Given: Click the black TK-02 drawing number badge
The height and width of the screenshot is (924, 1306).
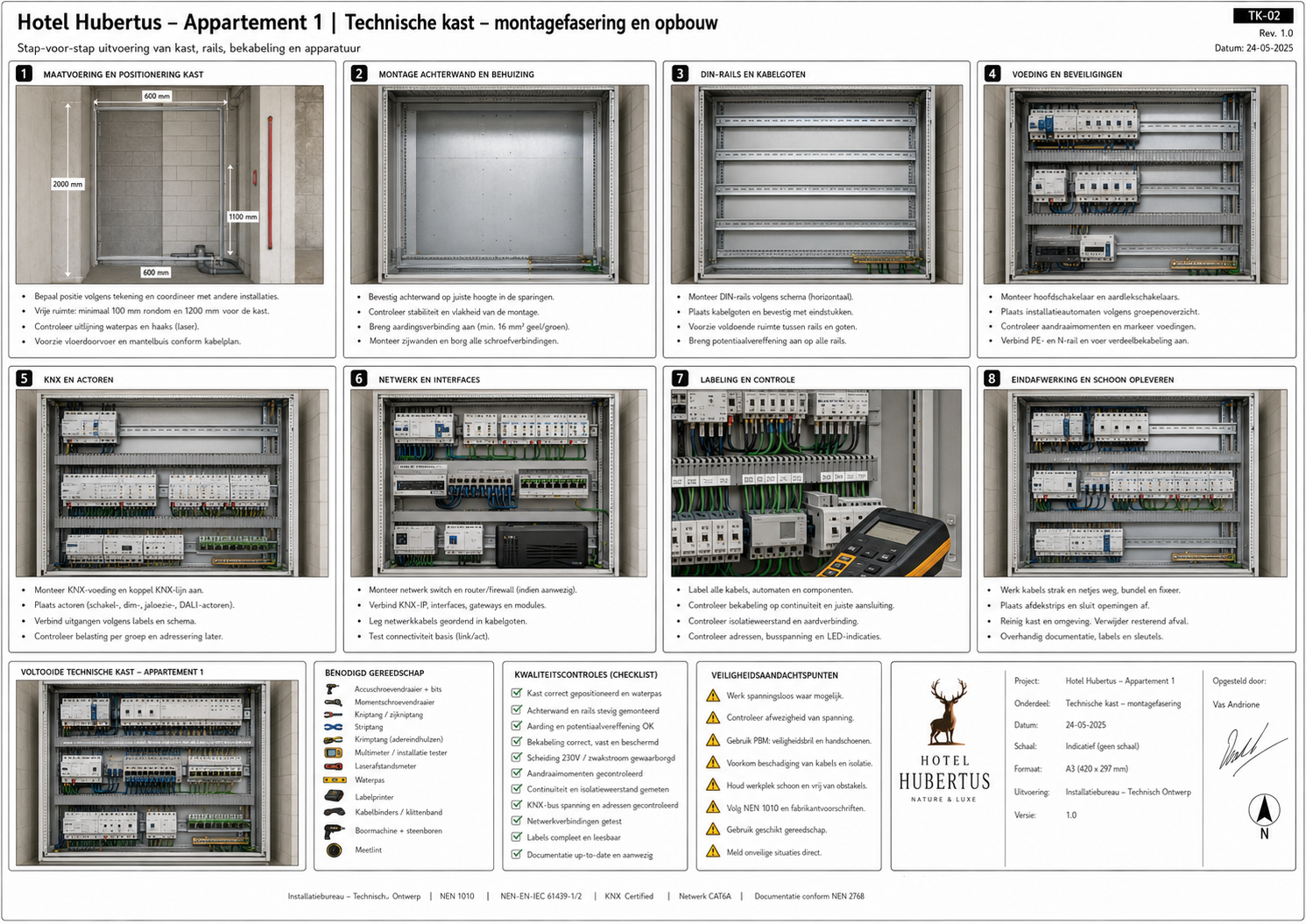Looking at the screenshot, I should pos(1264,16).
